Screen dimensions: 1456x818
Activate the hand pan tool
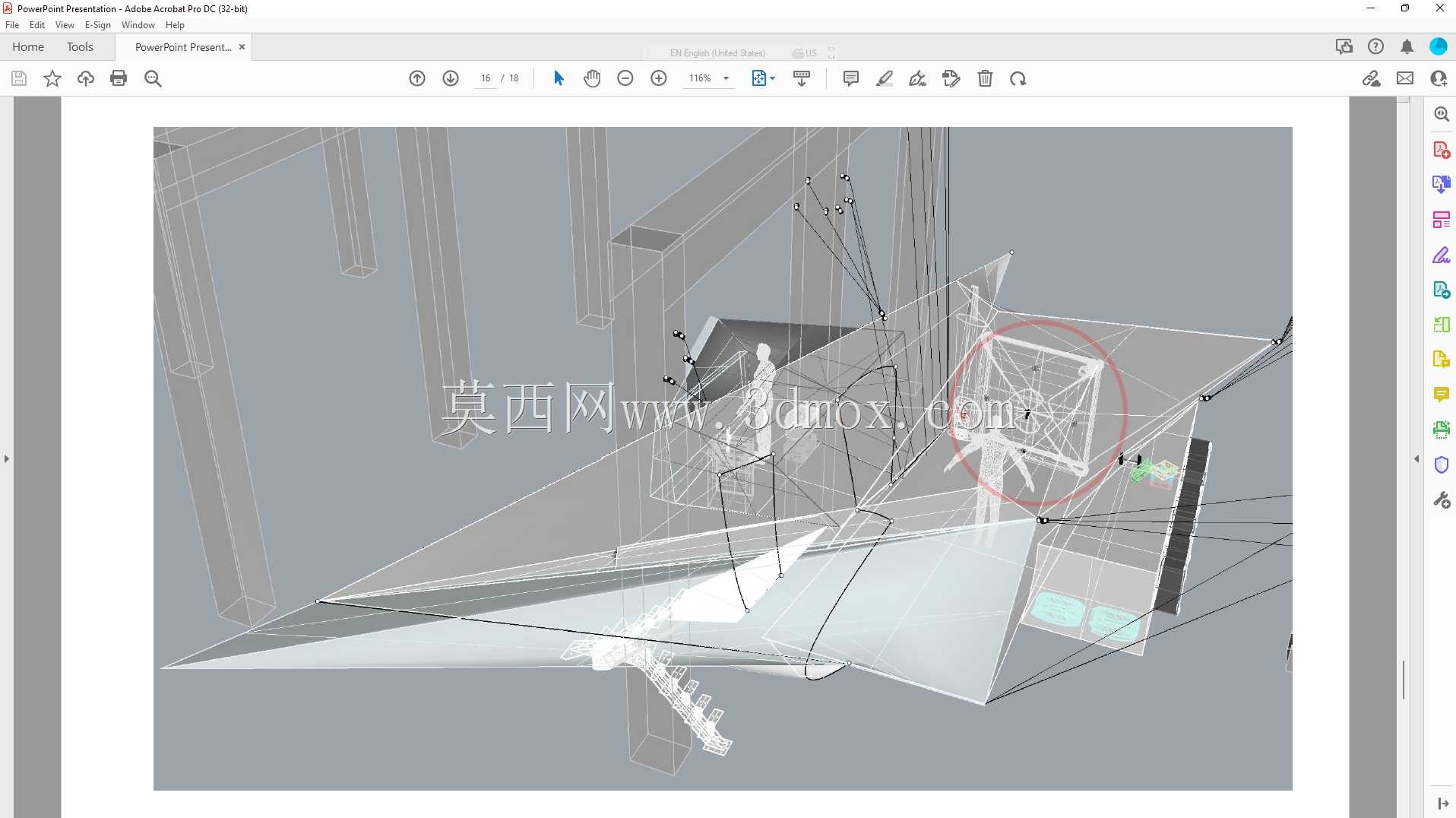(592, 78)
